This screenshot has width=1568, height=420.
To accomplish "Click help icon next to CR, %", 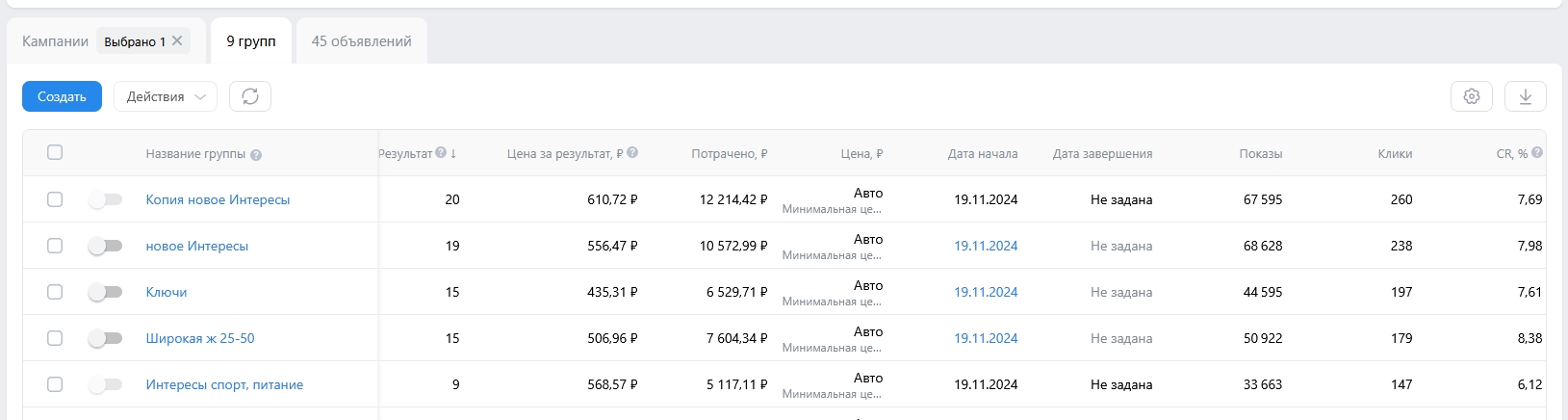I will coord(1537,153).
